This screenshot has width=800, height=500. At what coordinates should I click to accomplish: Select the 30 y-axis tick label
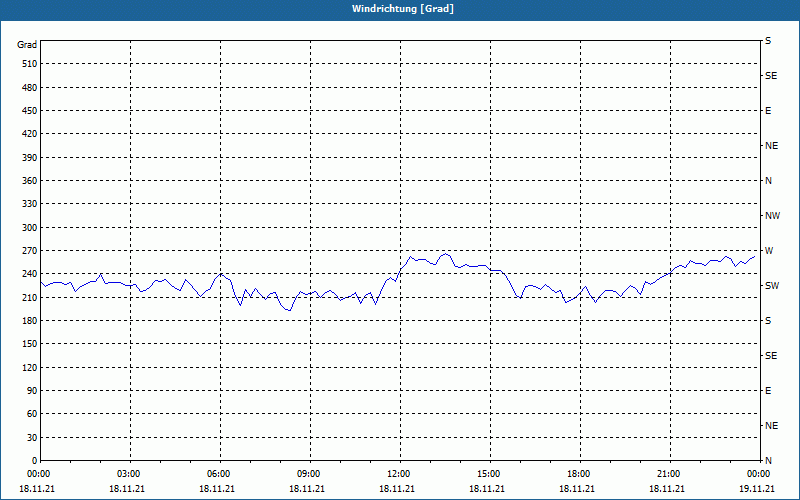point(32,438)
